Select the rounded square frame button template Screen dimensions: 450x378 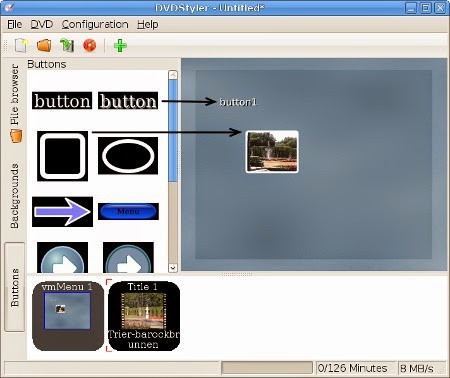click(x=62, y=156)
